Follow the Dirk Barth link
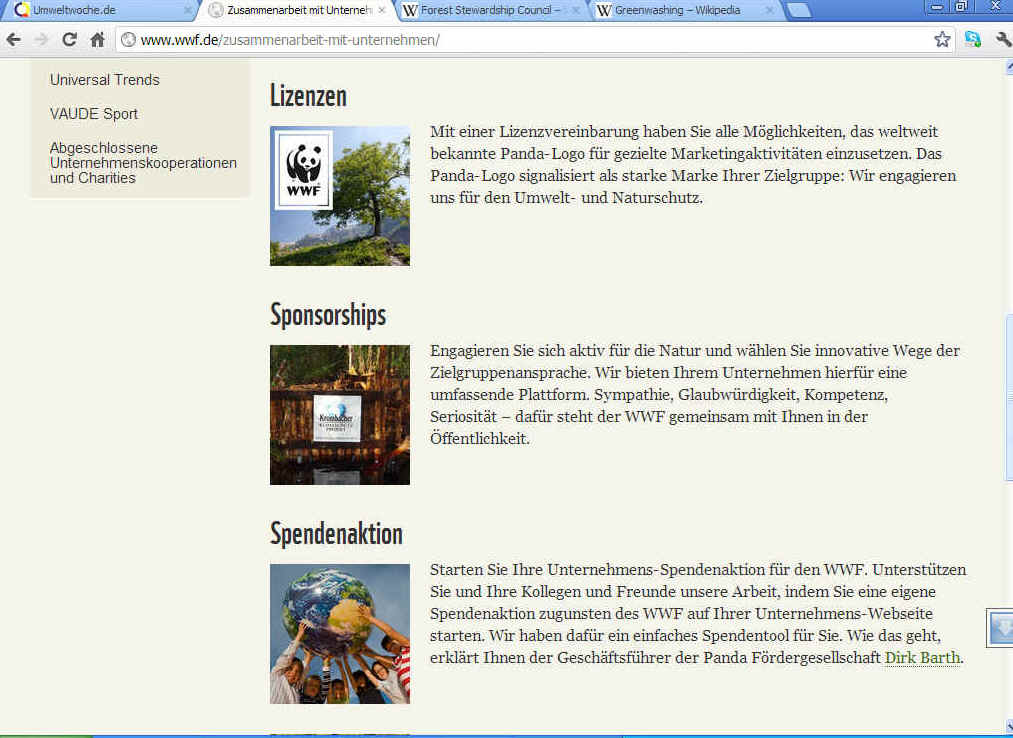 922,658
